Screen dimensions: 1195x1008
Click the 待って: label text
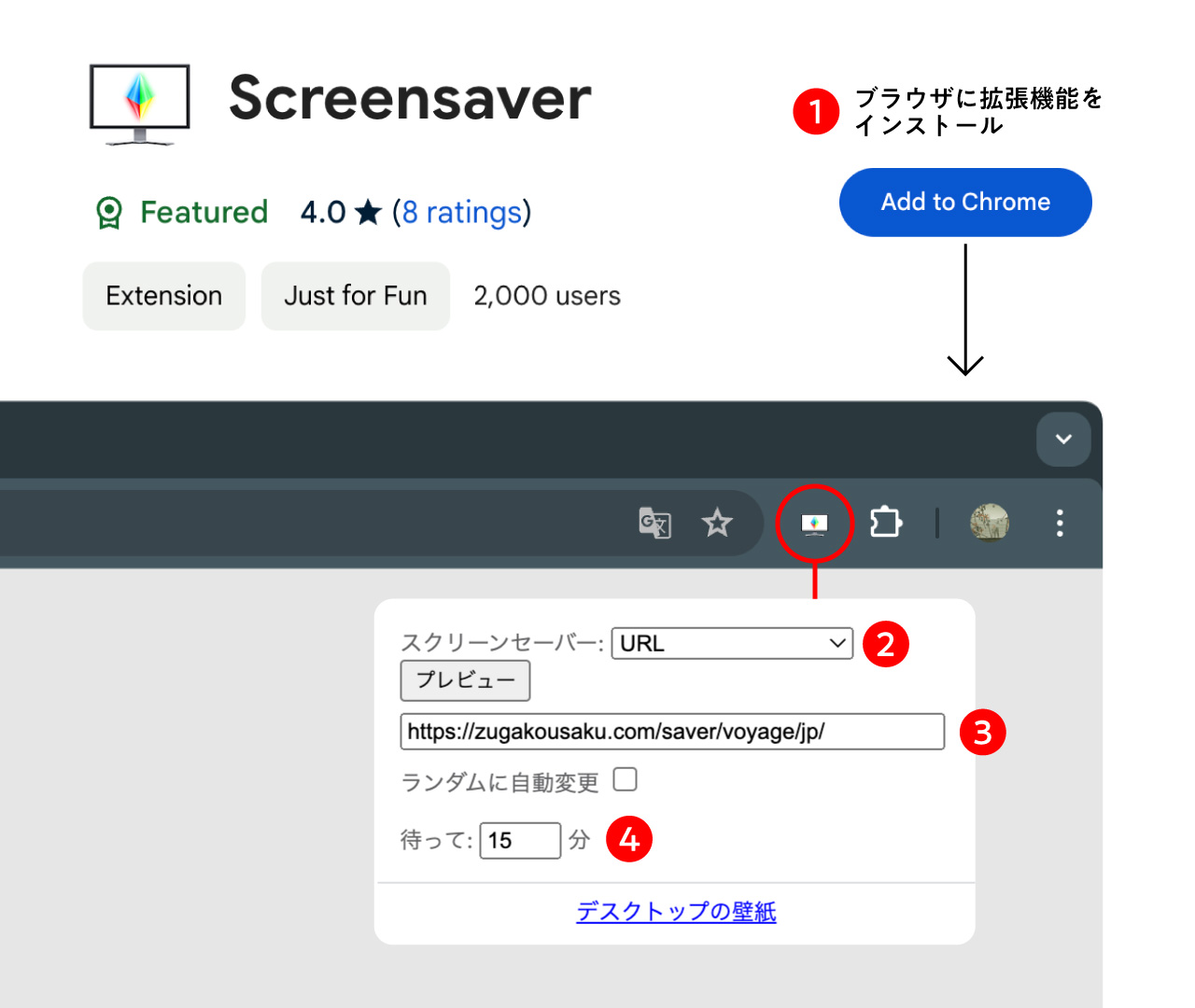click(437, 840)
